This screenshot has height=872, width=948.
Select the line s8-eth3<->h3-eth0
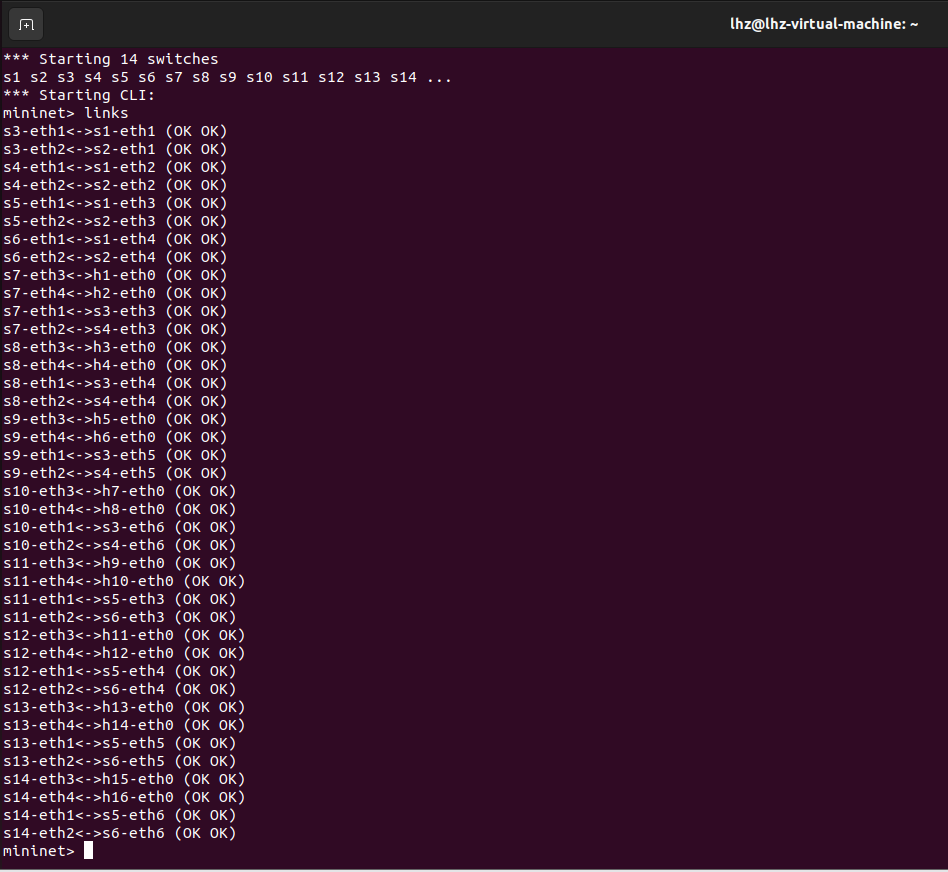click(115, 347)
